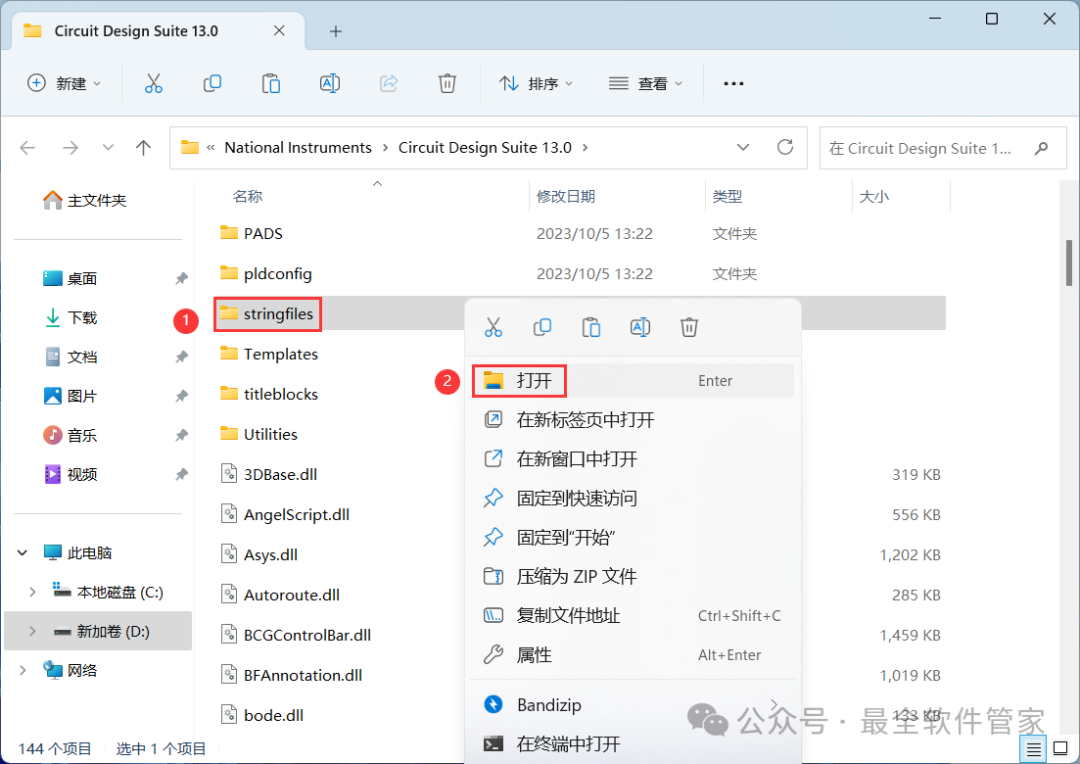Unpin 文档 from quick access
1080x764 pixels.
[x=181, y=357]
